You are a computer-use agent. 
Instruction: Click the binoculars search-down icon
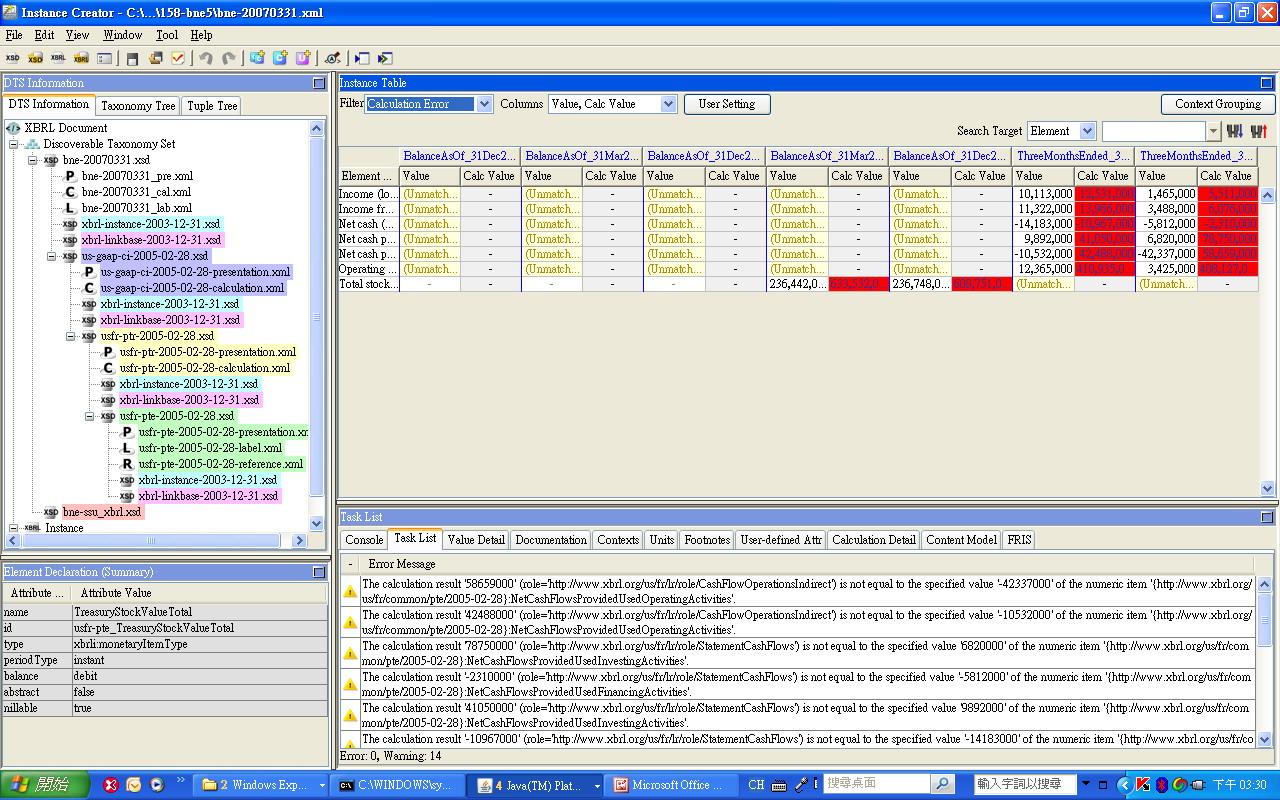coord(1234,131)
